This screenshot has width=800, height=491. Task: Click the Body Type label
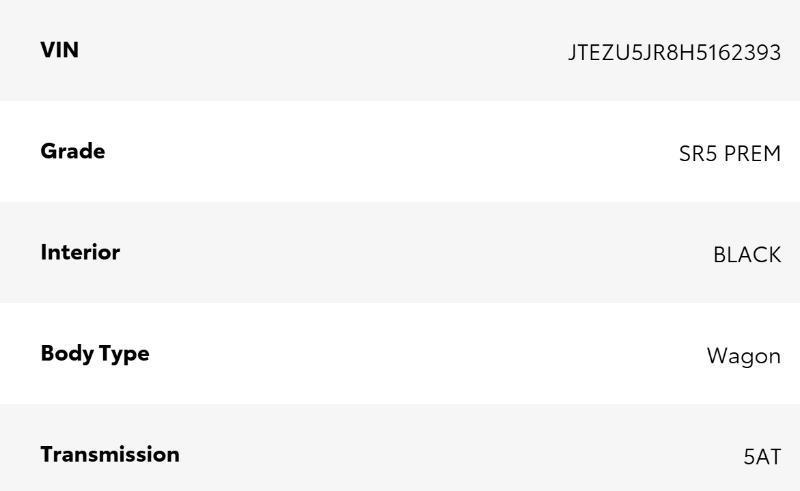(x=94, y=353)
